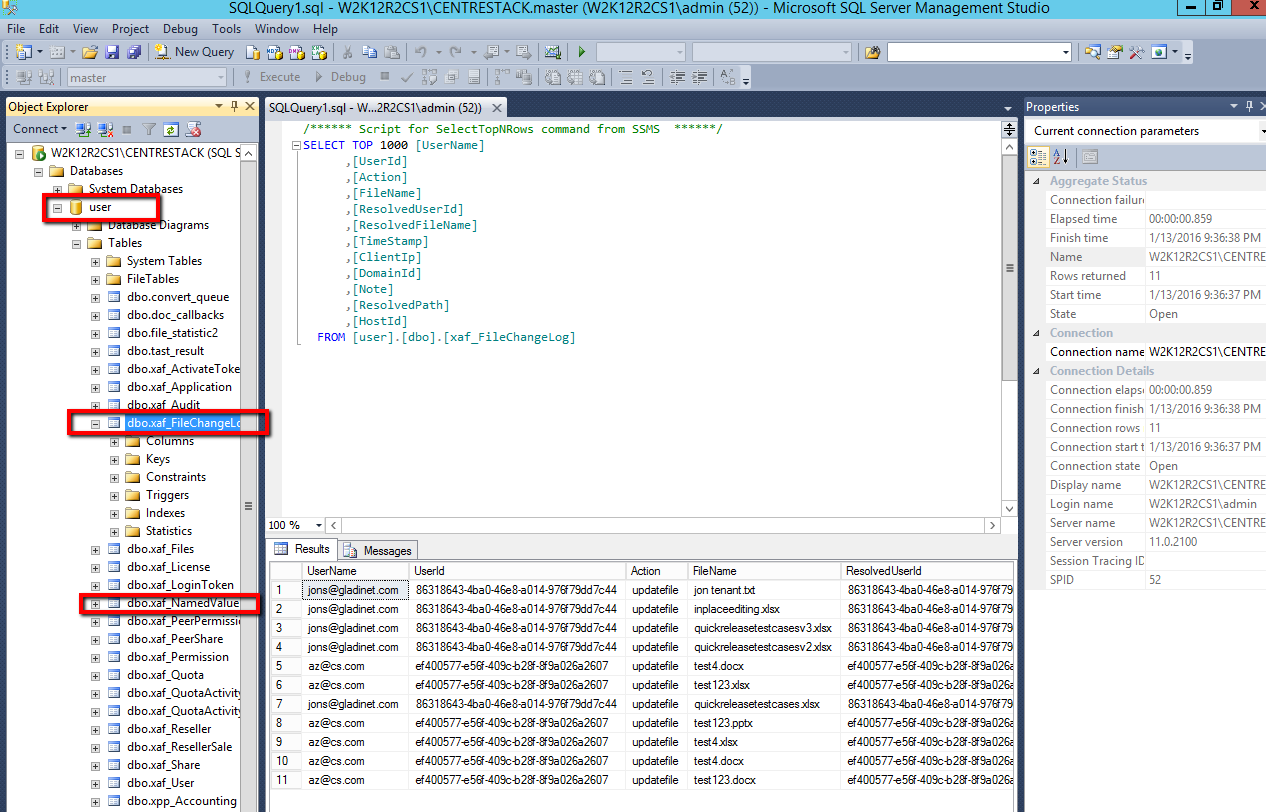Click the UserName column header in results
The height and width of the screenshot is (812, 1266).
click(355, 571)
